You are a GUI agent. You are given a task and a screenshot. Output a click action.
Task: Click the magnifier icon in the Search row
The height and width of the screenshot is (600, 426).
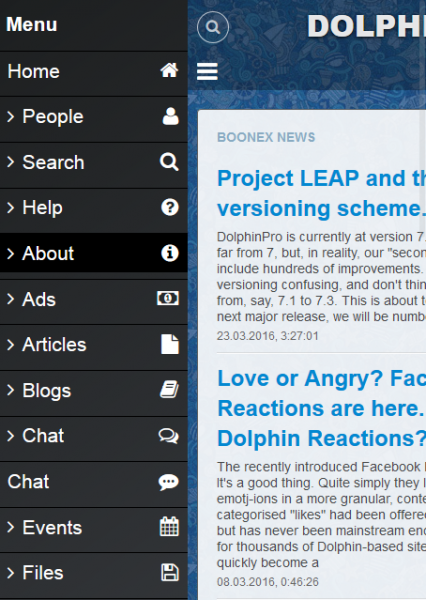(x=169, y=162)
